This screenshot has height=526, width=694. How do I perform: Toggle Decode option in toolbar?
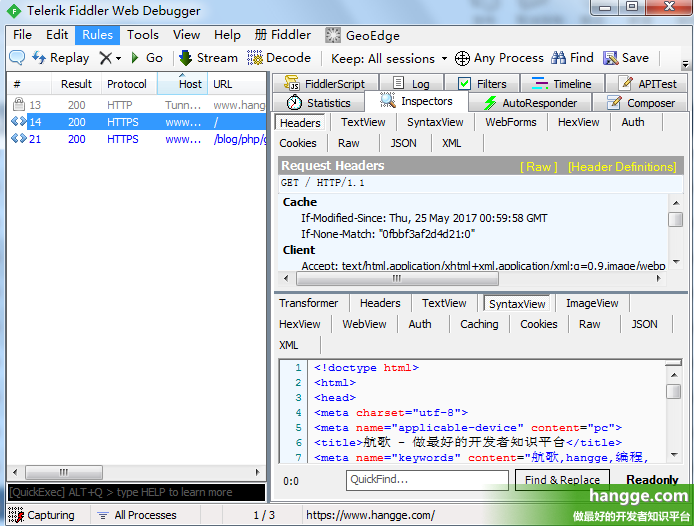click(x=279, y=58)
